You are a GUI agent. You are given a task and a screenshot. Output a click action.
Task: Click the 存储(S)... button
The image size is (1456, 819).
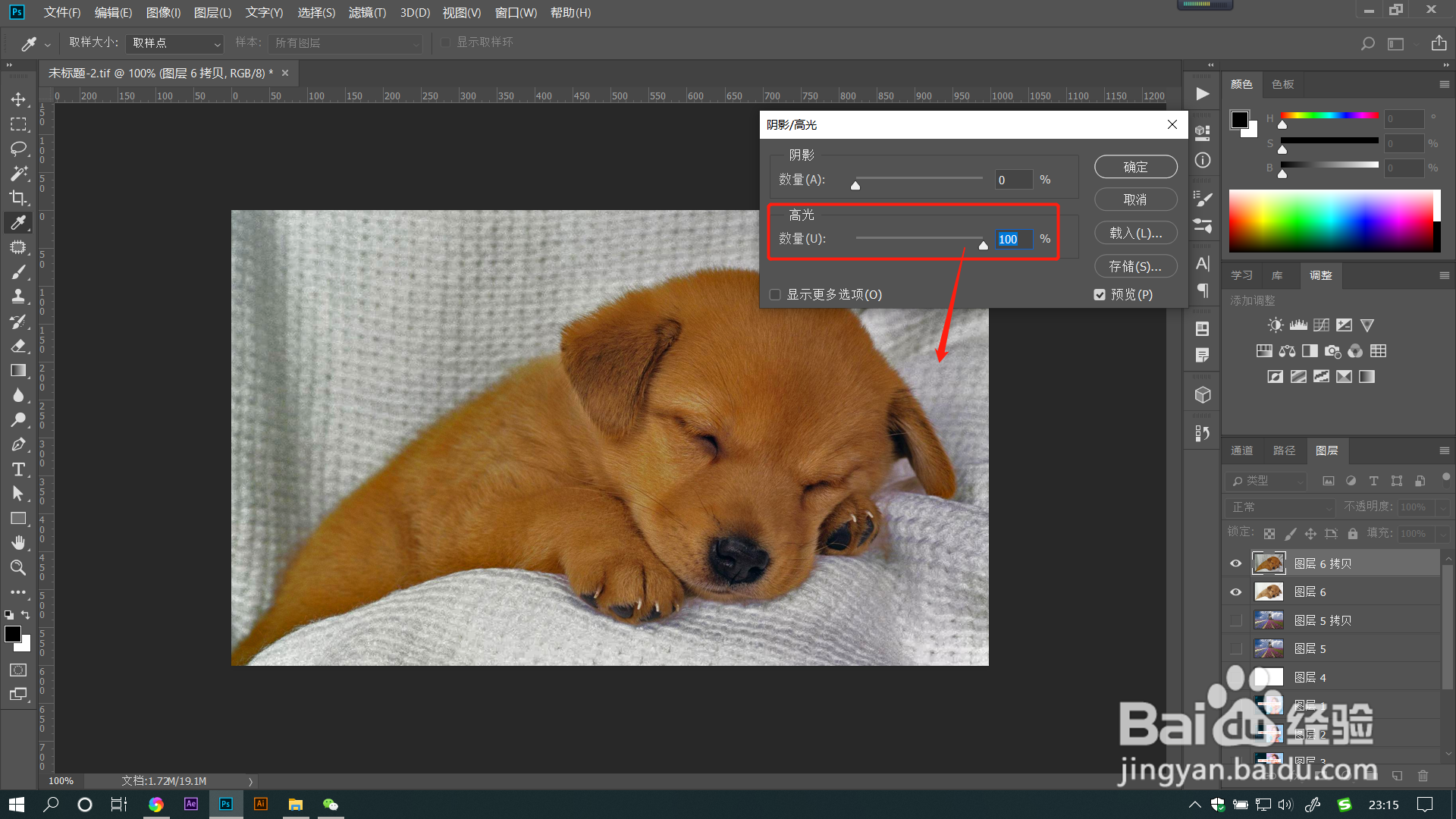(1135, 266)
